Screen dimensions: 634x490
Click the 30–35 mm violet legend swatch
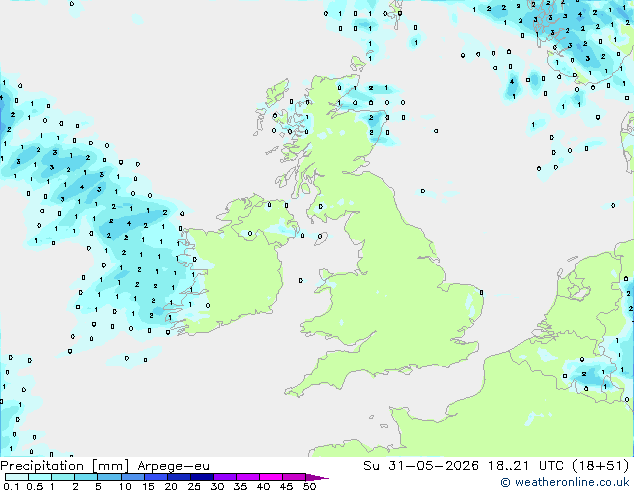225,477
